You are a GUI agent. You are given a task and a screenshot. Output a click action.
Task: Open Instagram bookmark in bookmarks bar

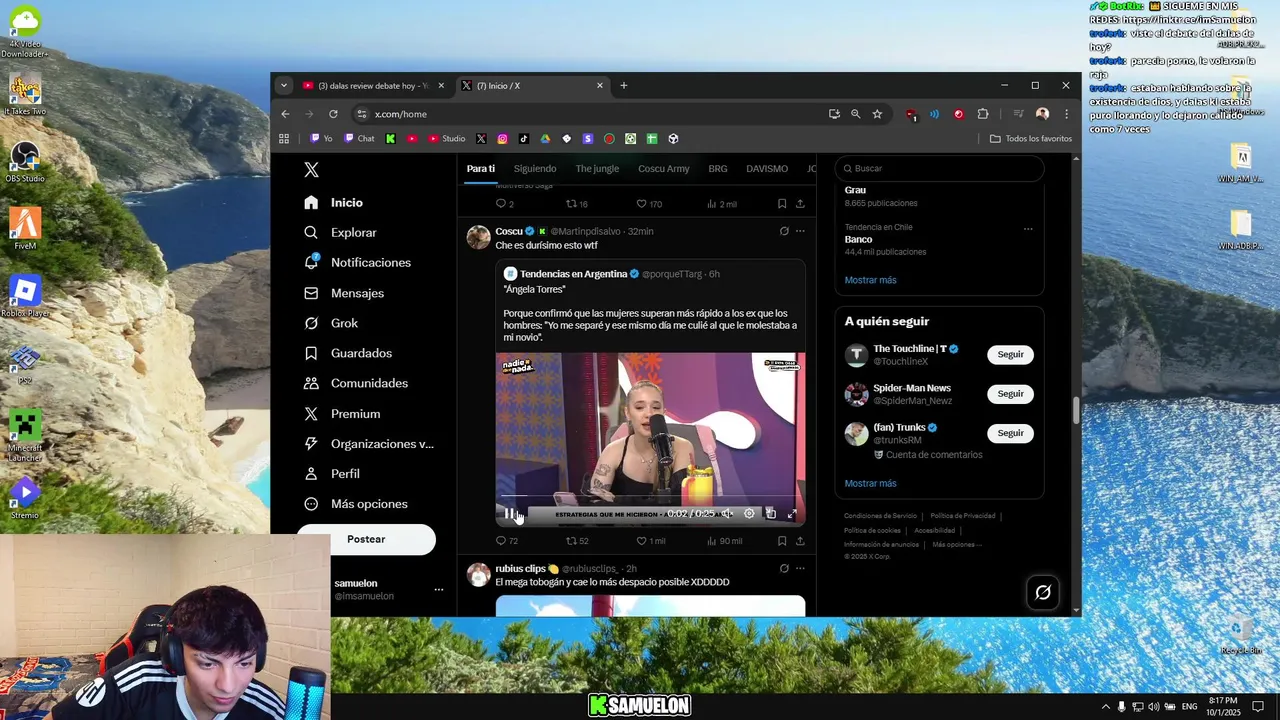pyautogui.click(x=502, y=139)
